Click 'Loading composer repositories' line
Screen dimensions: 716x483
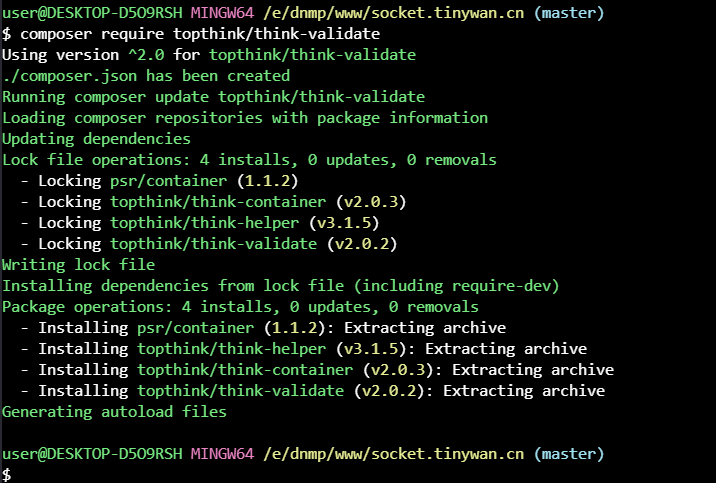coord(245,118)
